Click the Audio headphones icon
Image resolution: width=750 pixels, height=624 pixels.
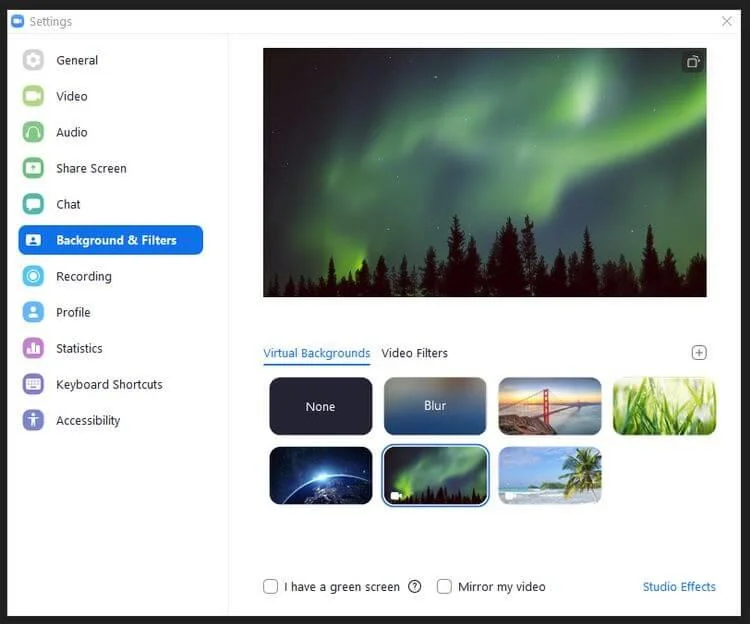(x=33, y=132)
